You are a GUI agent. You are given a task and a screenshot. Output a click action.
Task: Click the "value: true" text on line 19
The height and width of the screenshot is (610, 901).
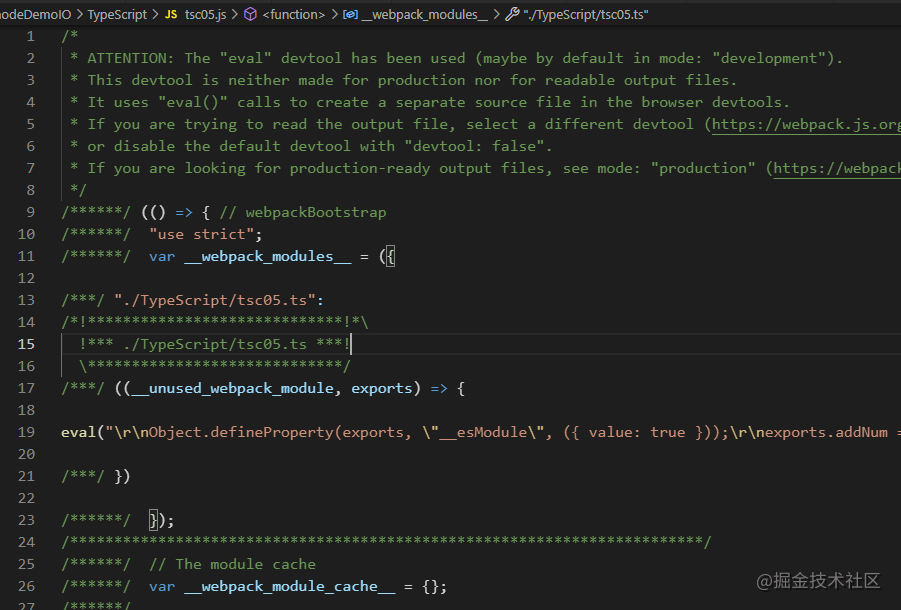[x=637, y=432]
